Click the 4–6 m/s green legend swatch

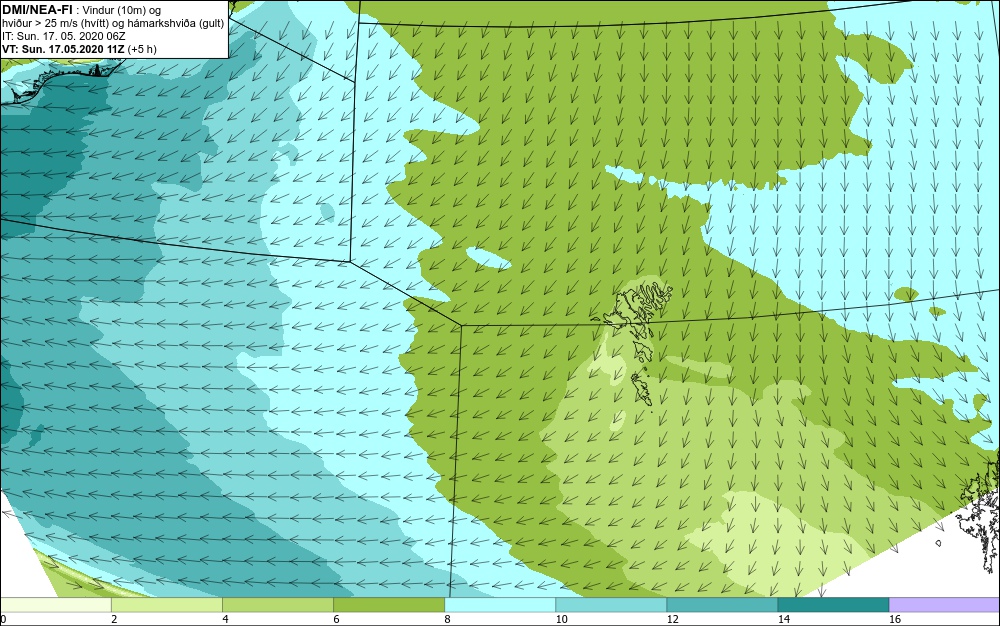277,605
